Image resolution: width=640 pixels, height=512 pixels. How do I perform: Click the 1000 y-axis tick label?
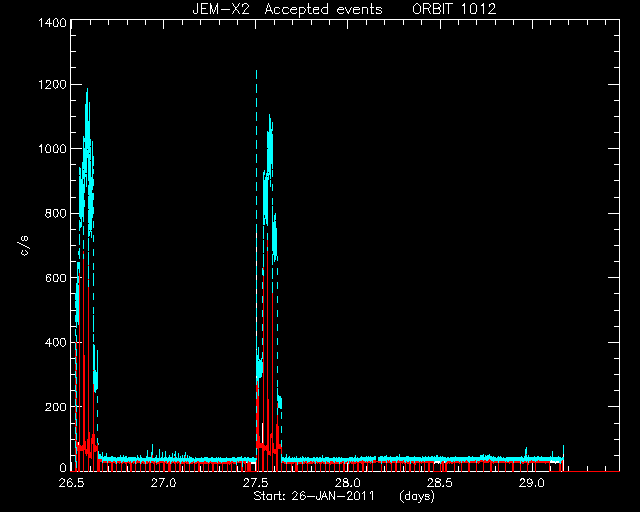(52, 149)
